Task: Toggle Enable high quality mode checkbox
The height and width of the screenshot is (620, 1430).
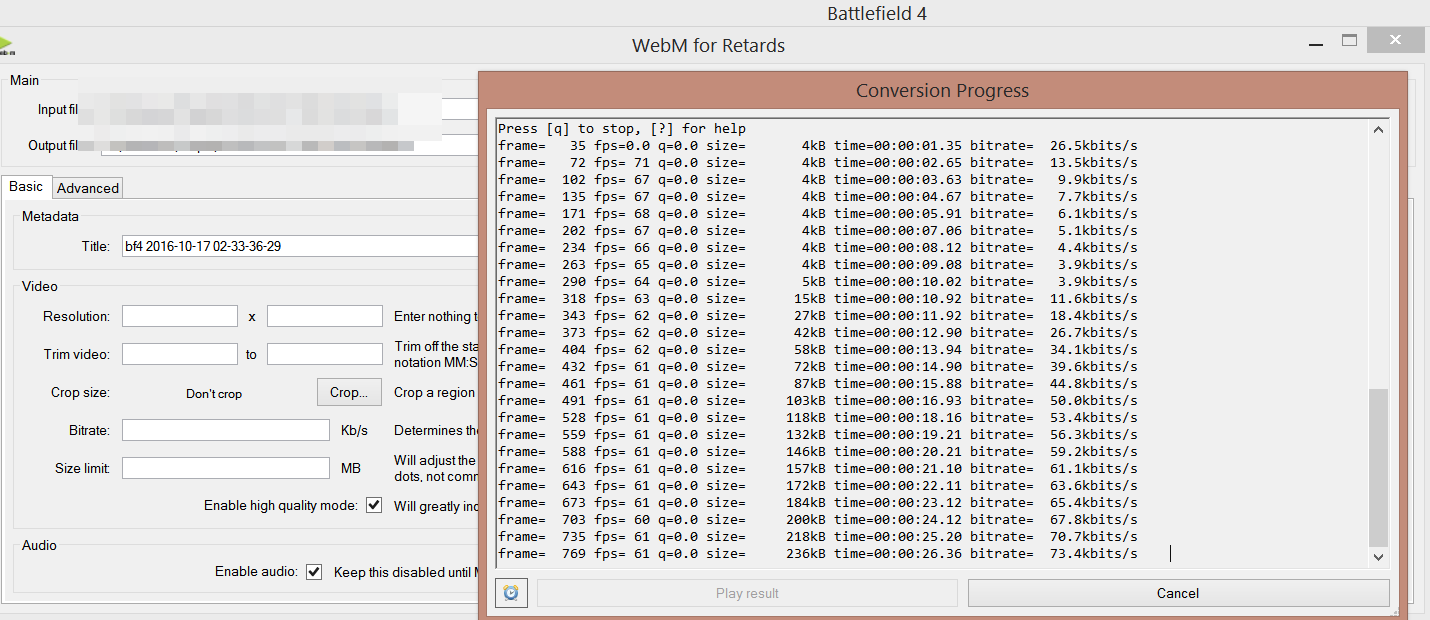Action: pos(374,505)
